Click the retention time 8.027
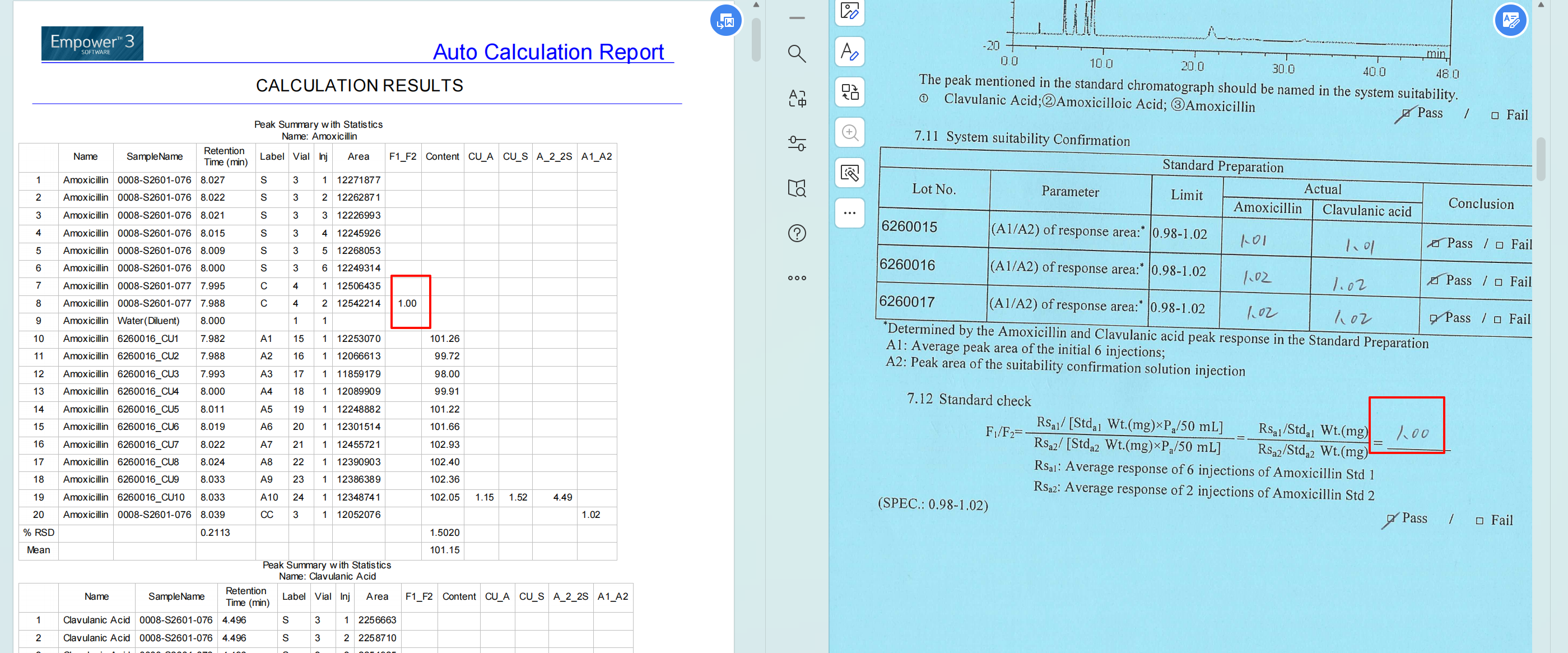The image size is (1568, 653). [212, 180]
